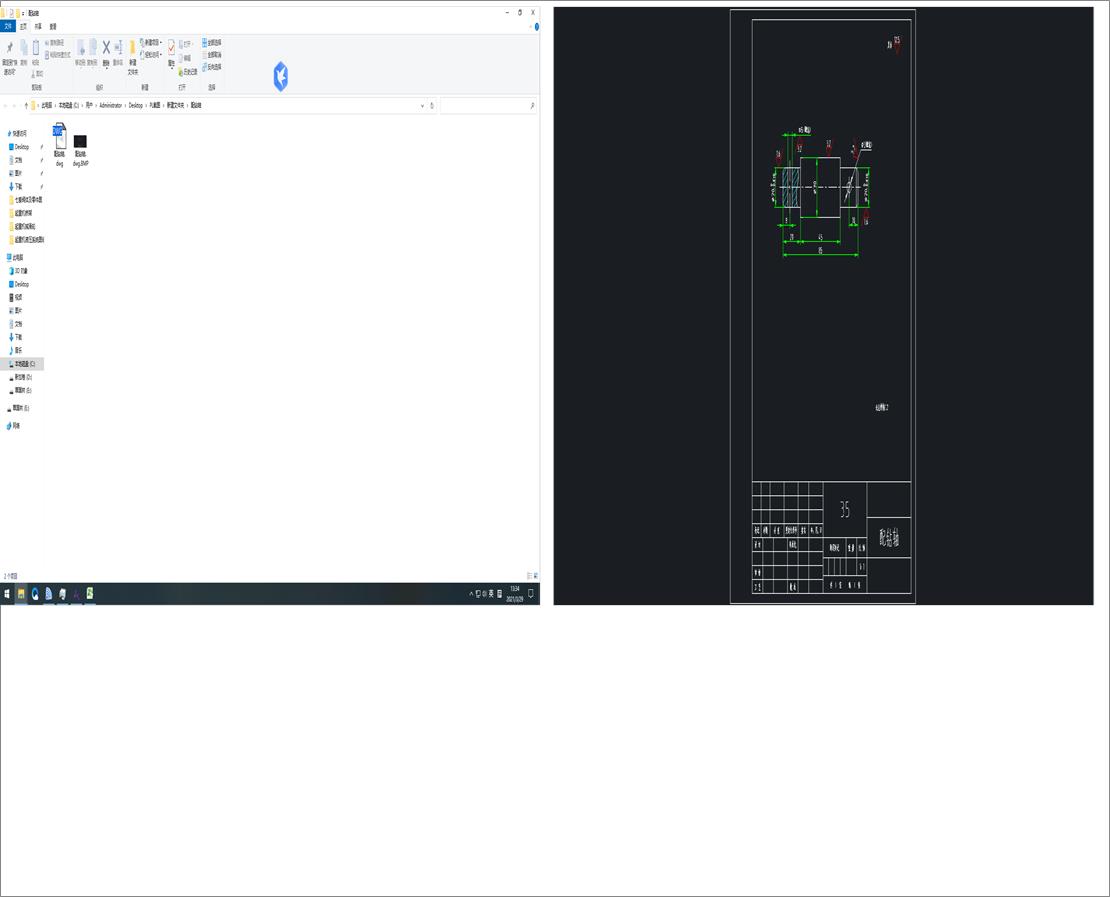Select pinned 文档 (Documents) under Quick access
Screen dimensions: 1110x897
[18, 160]
